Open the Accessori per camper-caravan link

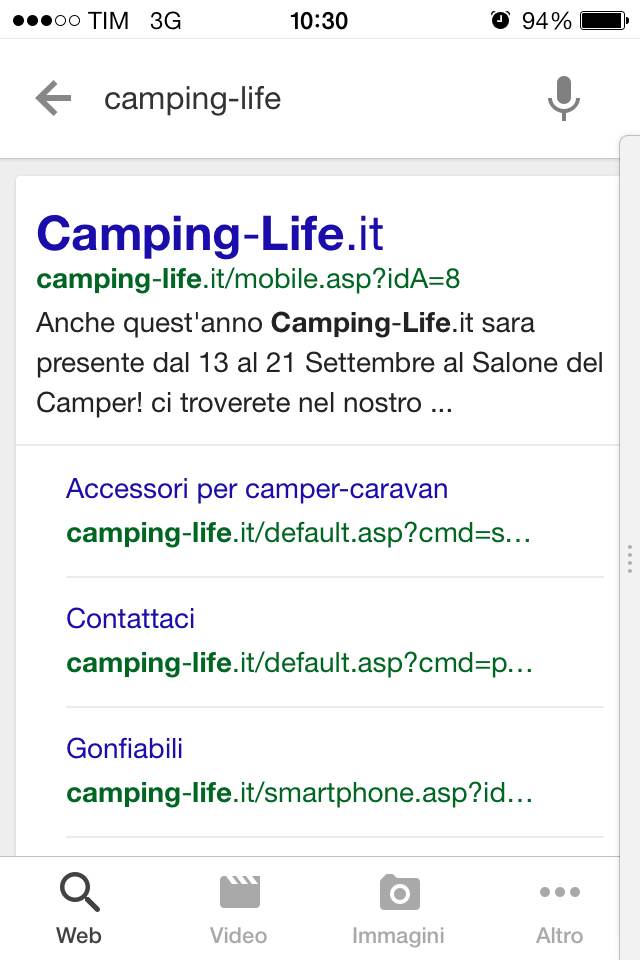(257, 489)
